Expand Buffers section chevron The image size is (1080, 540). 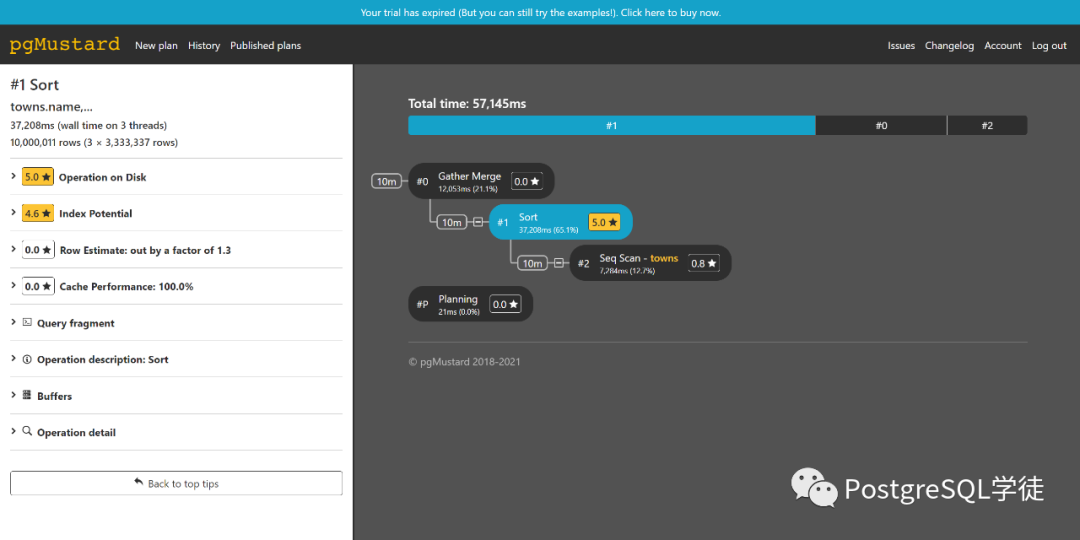point(14,395)
